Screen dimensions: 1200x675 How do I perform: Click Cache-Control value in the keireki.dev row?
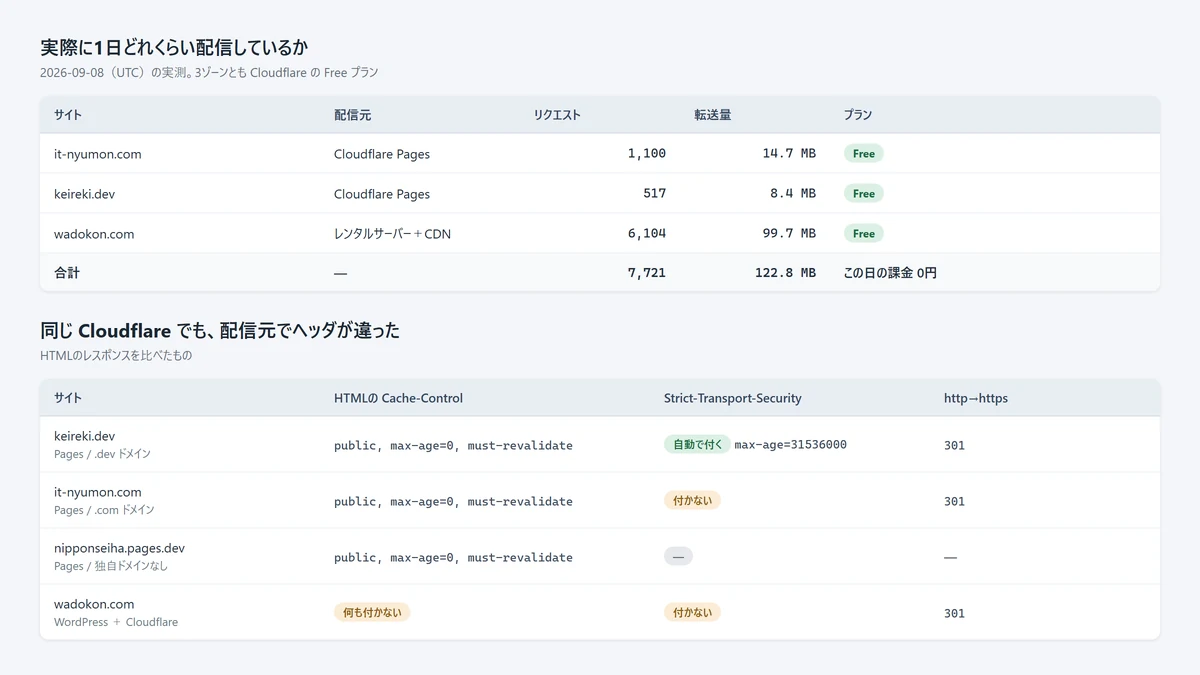pos(453,445)
